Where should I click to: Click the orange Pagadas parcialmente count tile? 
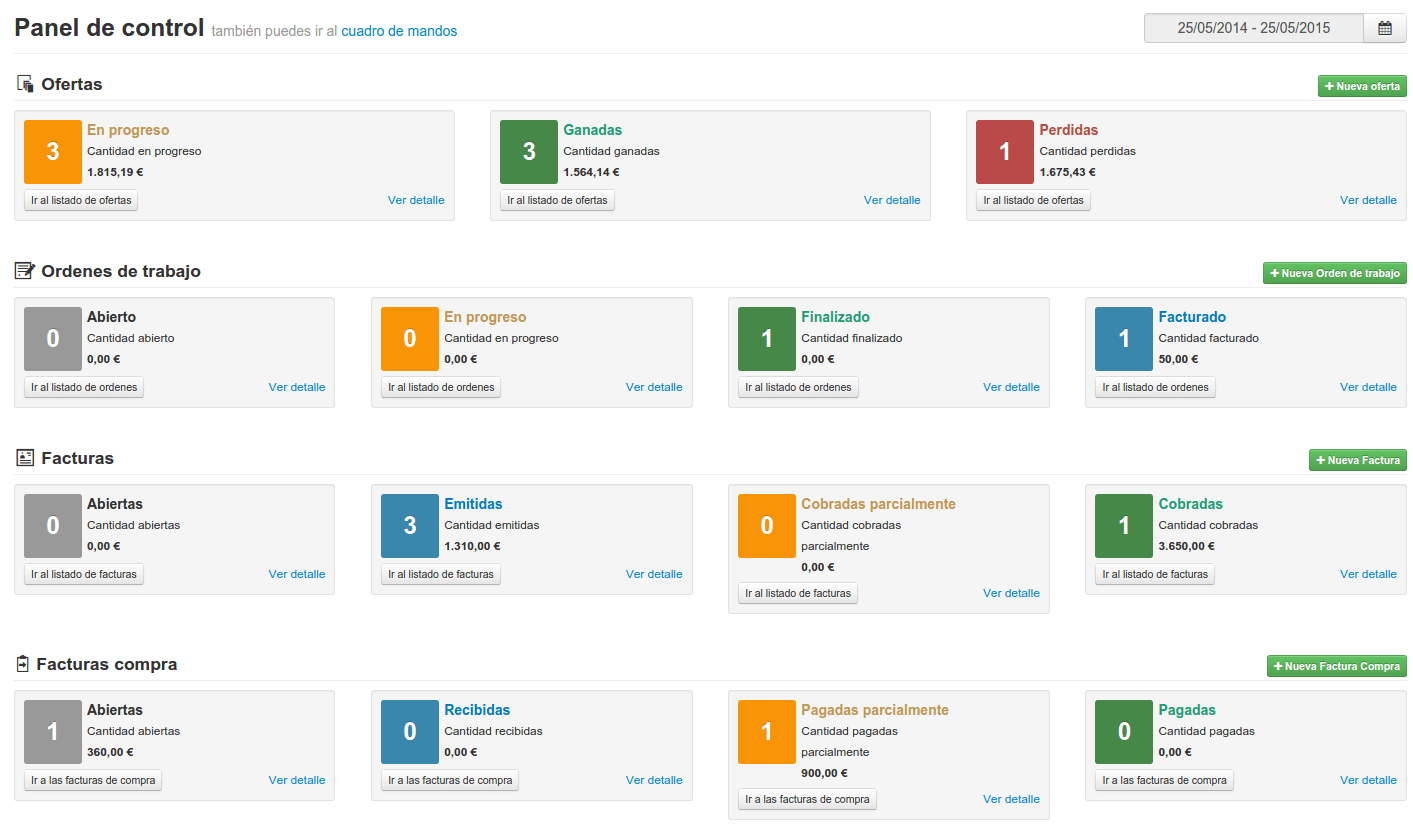tap(767, 732)
